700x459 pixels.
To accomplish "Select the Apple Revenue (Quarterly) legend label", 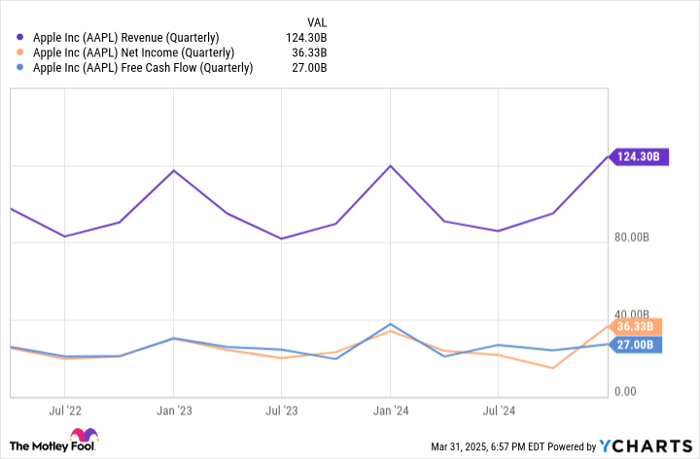I will pyautogui.click(x=127, y=38).
